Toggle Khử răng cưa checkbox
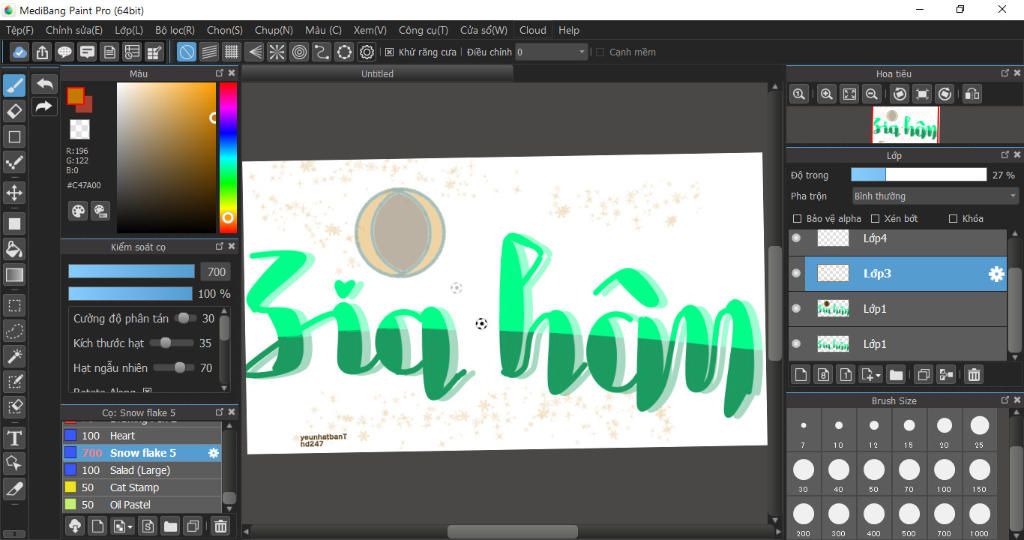This screenshot has height=540, width=1024. (x=389, y=52)
